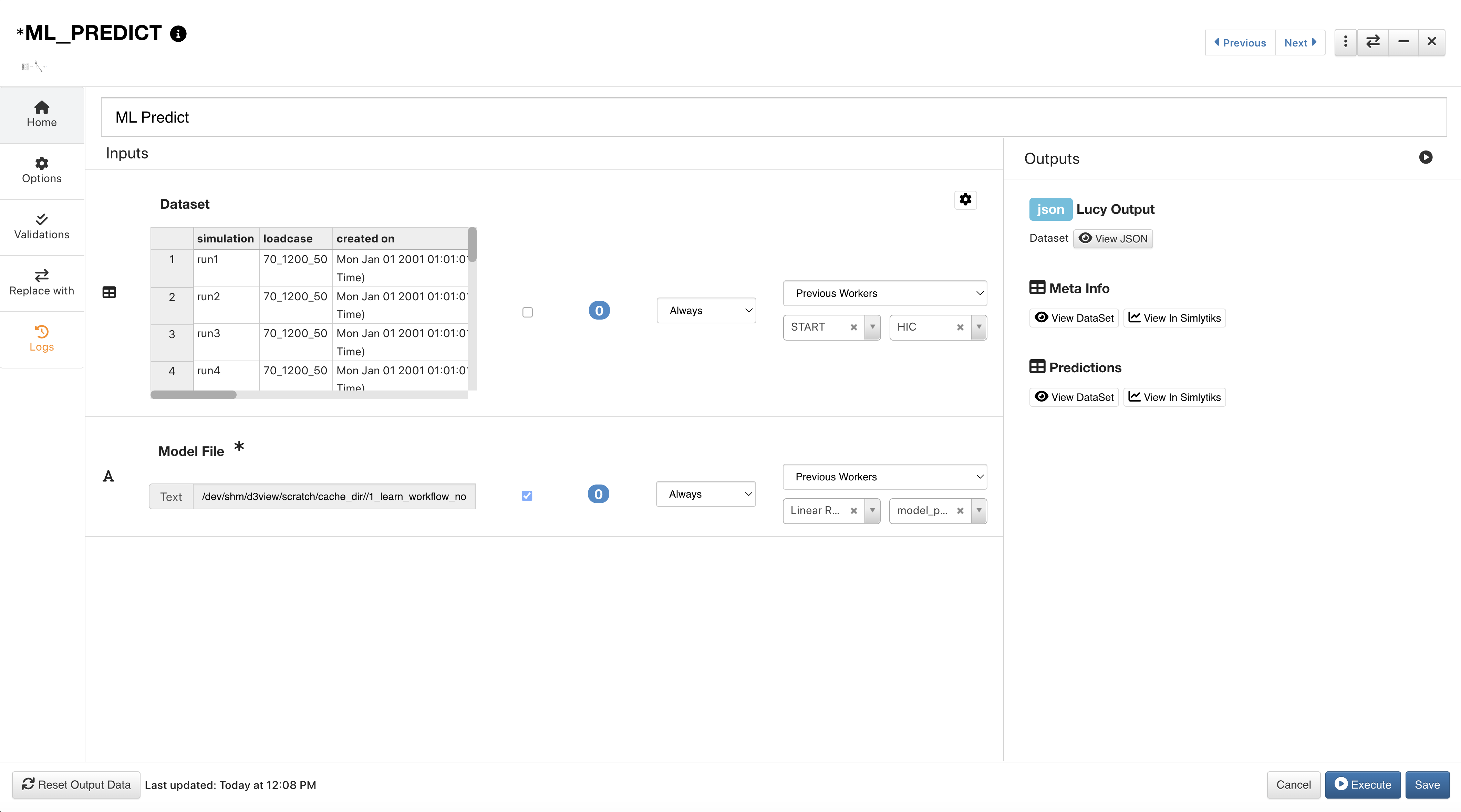The height and width of the screenshot is (812, 1461).
Task: Click the text type icon beside Model File
Action: (108, 476)
